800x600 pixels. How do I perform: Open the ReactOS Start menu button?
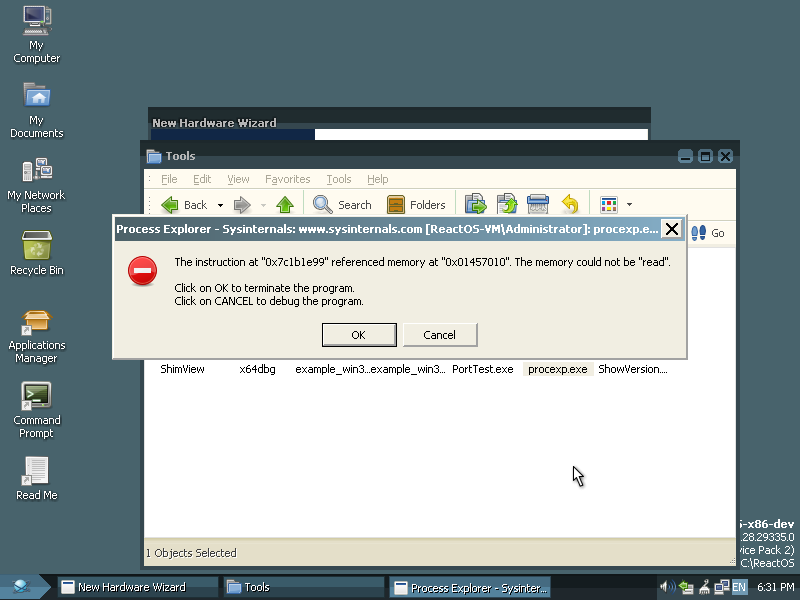pos(22,587)
